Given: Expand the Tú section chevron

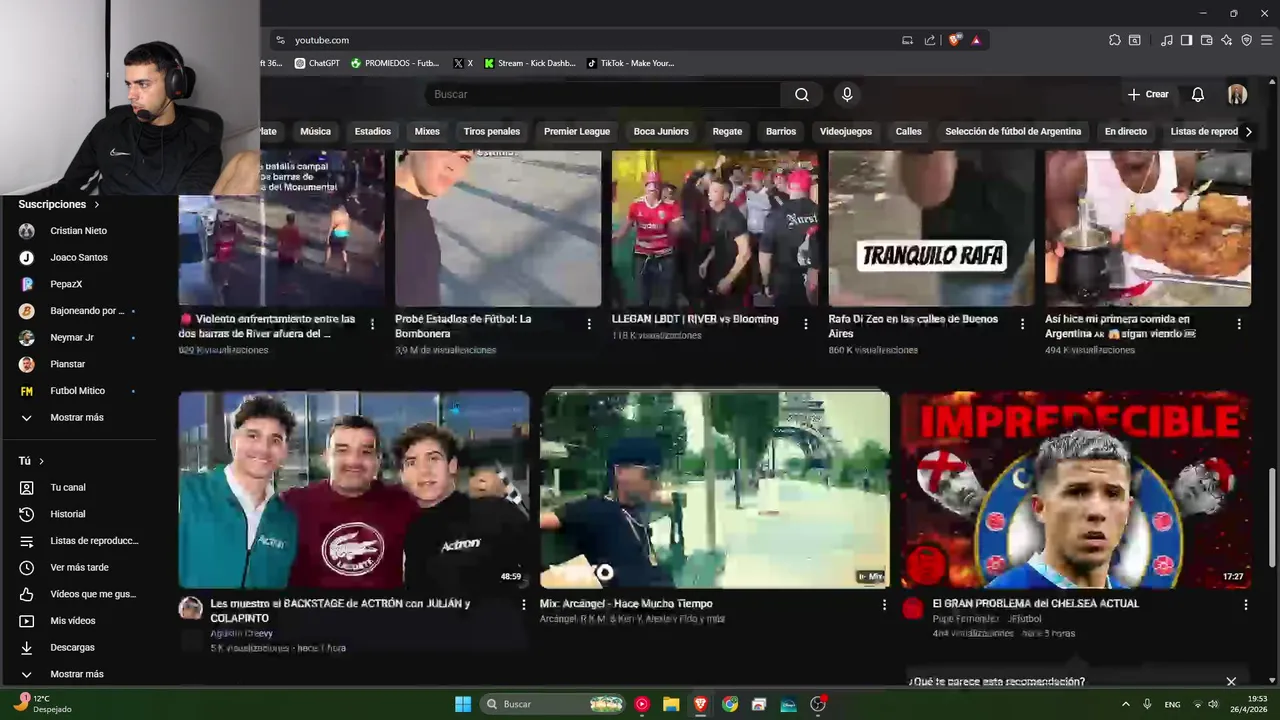Looking at the screenshot, I should pos(42,461).
